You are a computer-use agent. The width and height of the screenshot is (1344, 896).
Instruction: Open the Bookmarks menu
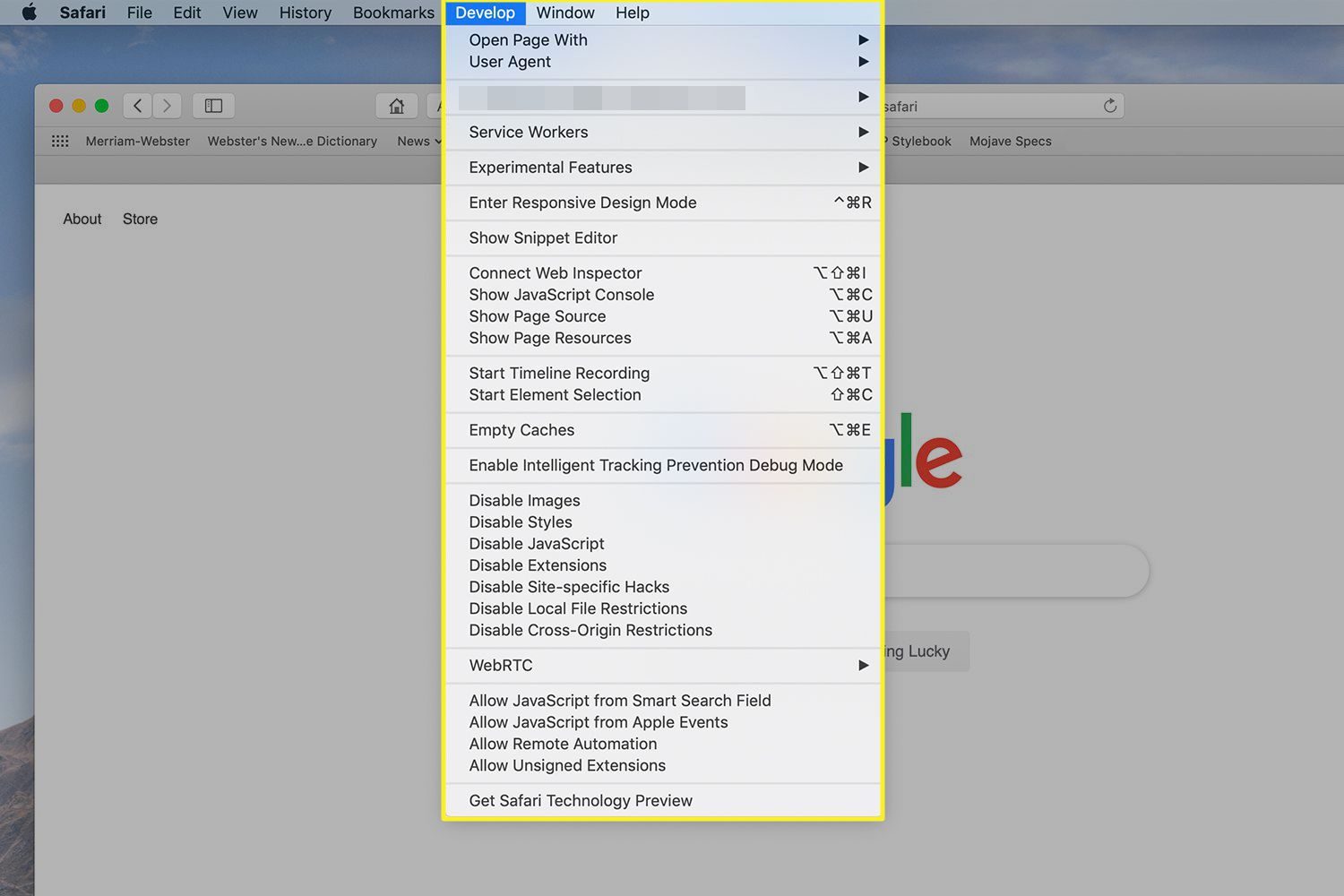(393, 13)
